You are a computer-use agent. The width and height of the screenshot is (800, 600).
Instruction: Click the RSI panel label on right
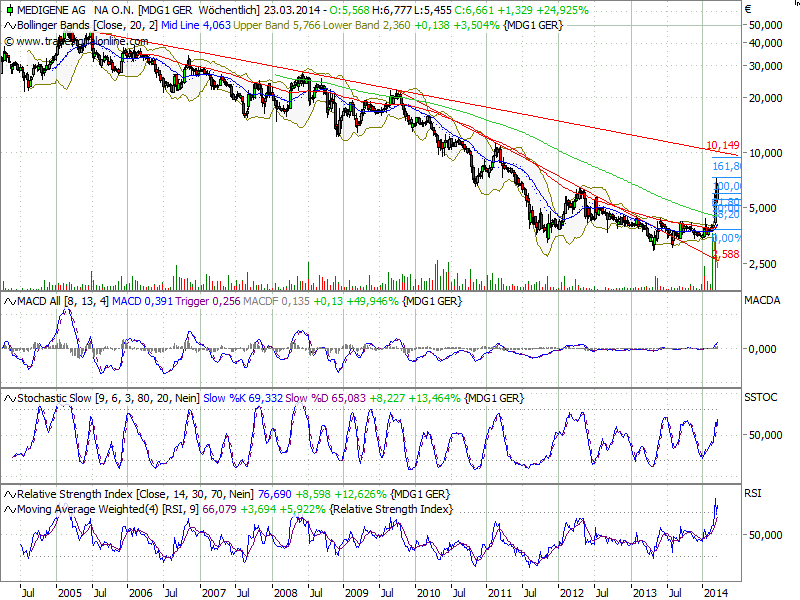pyautogui.click(x=753, y=493)
